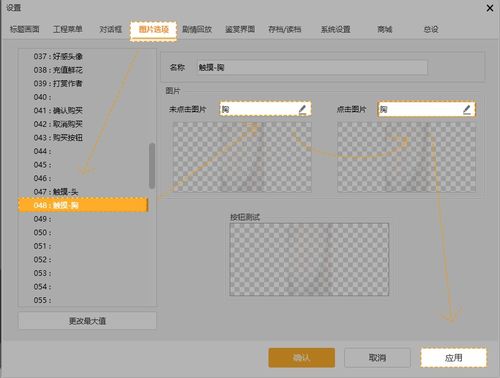This screenshot has height=378, width=500.
Task: Click the 未点击图片 text field
Action: pos(265,109)
